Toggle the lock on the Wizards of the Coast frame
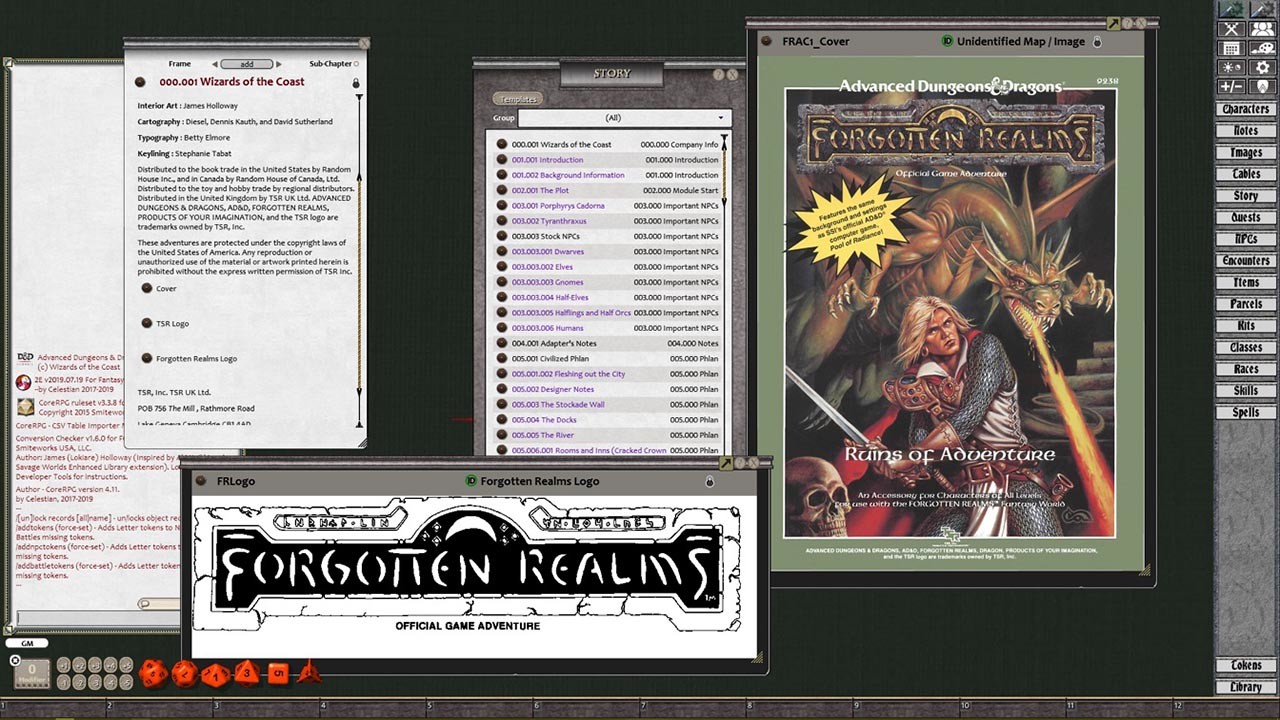Screen dimensions: 1280x720 pyautogui.click(x=357, y=83)
